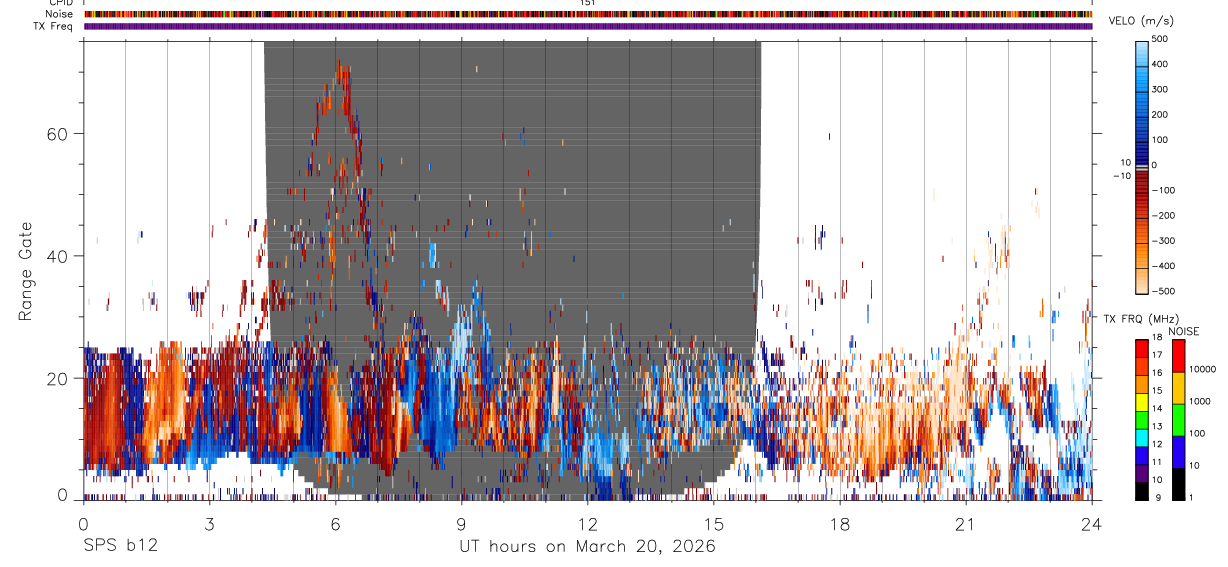Click the 'SPS b12' radar beam label
The height and width of the screenshot is (567, 1228).
[x=120, y=547]
